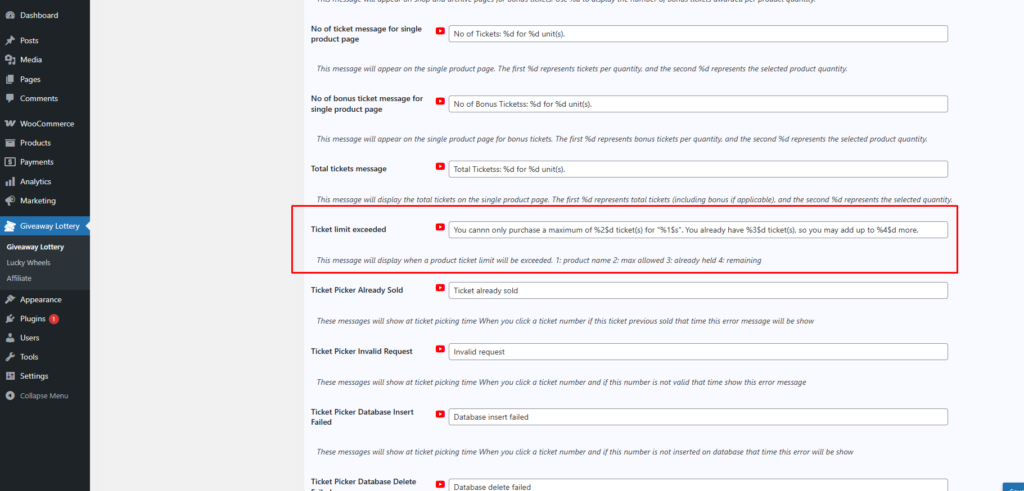Viewport: 1024px width, 491px height.
Task: Click the Ticket already sold input field
Action: point(697,290)
